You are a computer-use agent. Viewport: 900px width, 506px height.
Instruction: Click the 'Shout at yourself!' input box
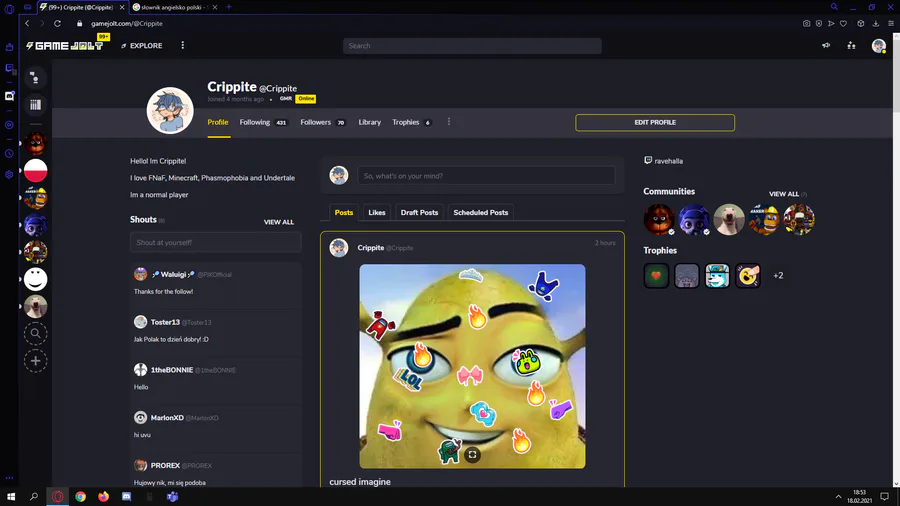(x=215, y=242)
